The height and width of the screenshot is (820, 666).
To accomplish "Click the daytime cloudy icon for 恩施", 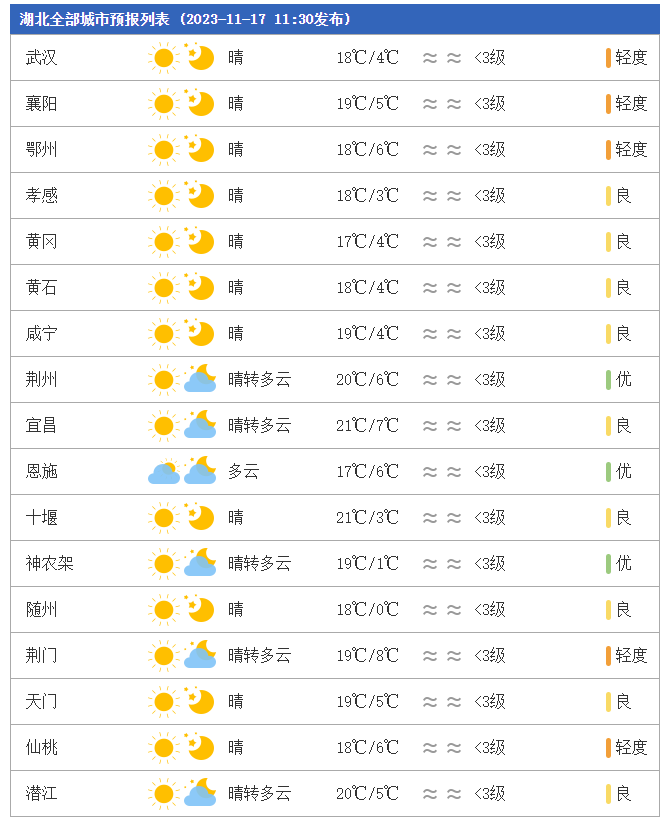I will [164, 472].
